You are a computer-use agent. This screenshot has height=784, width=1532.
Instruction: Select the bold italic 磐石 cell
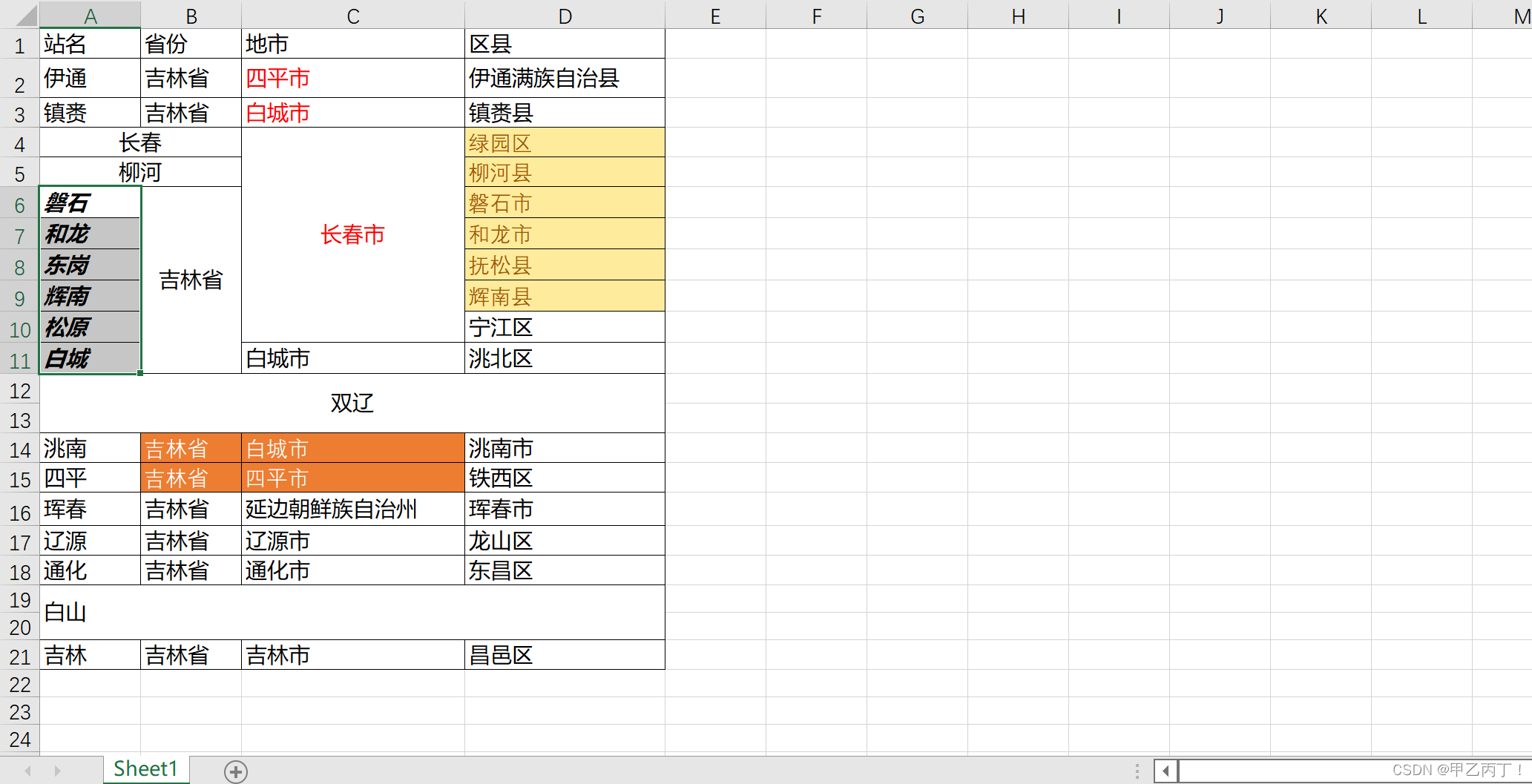[91, 202]
